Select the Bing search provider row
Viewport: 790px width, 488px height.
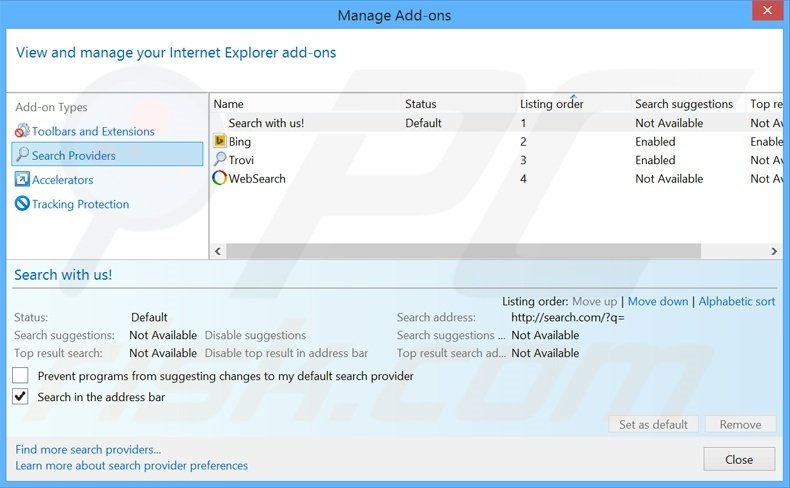point(496,142)
